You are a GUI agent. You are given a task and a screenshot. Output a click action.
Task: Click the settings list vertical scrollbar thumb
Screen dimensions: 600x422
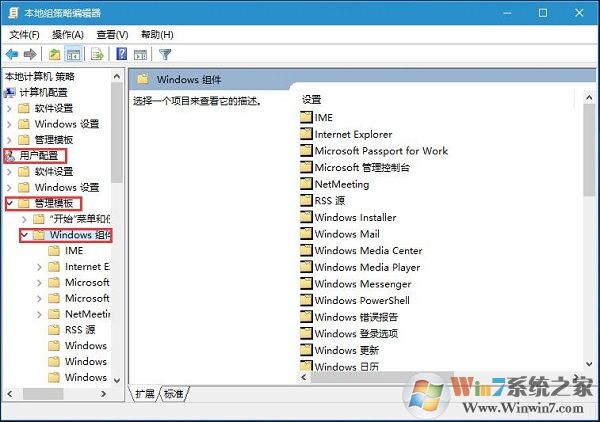pos(589,150)
